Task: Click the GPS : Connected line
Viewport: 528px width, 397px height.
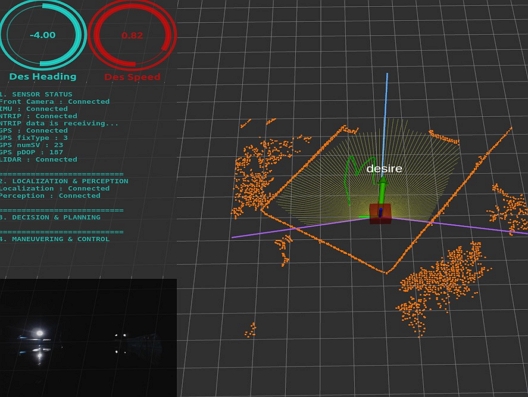Action: click(34, 130)
